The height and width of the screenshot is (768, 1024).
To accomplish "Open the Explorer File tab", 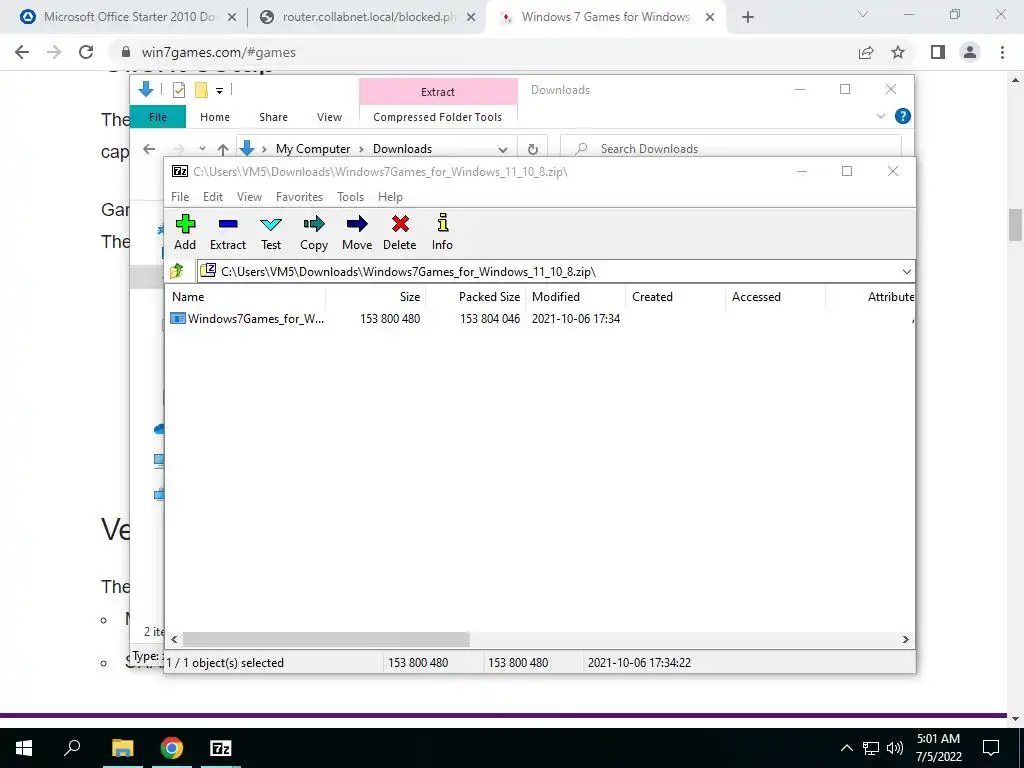I will (158, 117).
